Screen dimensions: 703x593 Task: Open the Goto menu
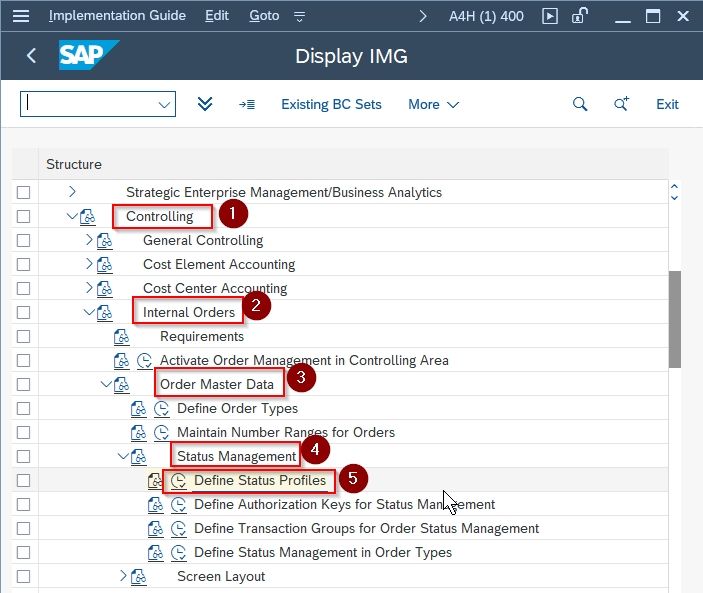pyautogui.click(x=264, y=16)
